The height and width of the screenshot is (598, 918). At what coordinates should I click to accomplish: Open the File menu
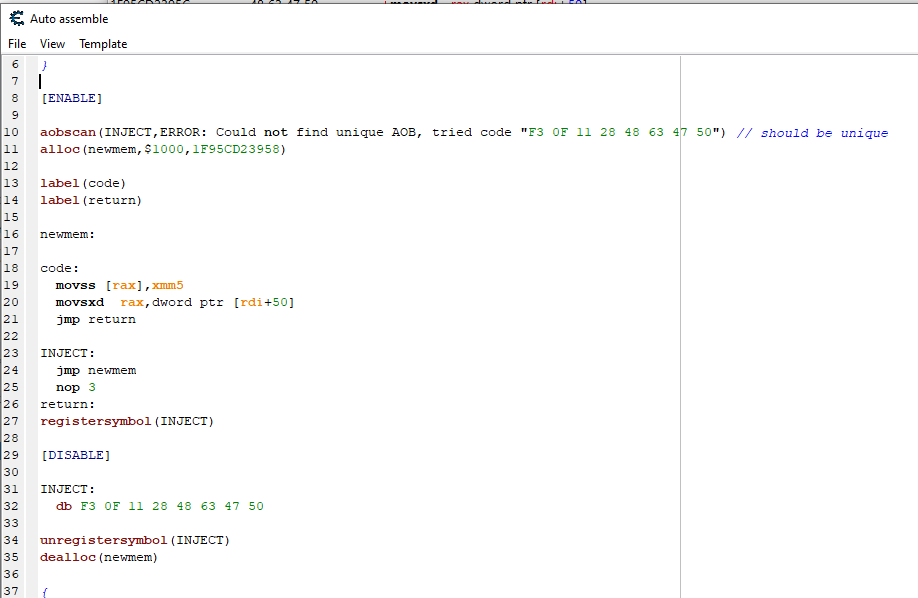(16, 44)
